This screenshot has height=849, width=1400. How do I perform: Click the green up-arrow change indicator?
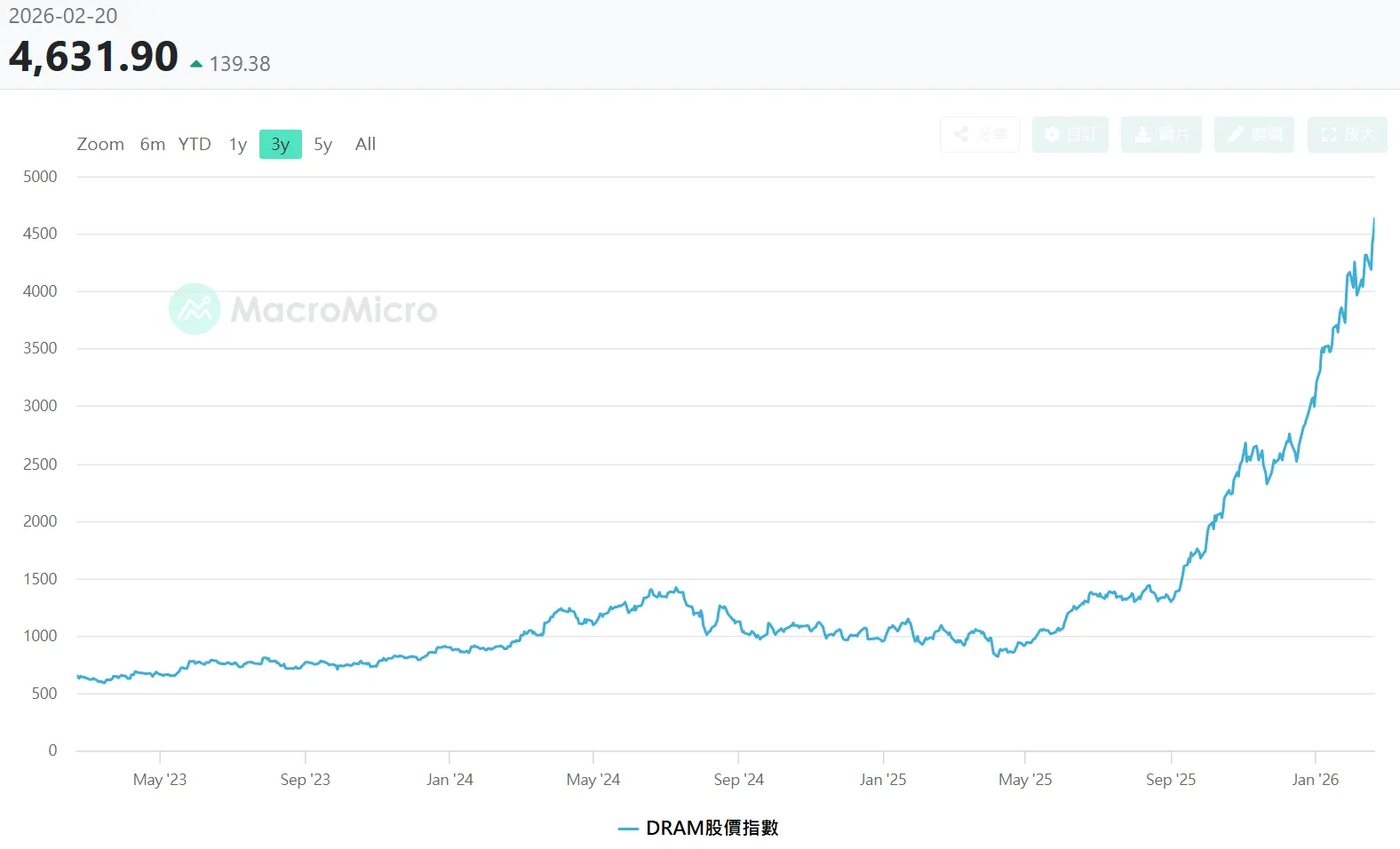point(196,64)
